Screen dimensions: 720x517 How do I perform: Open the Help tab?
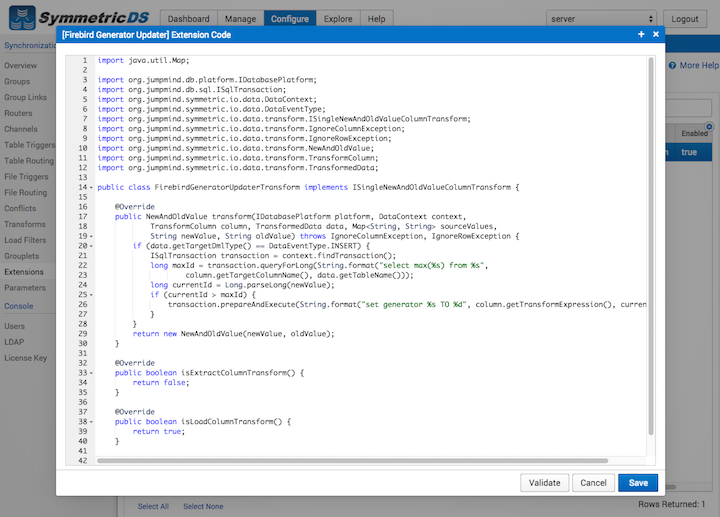click(x=376, y=19)
